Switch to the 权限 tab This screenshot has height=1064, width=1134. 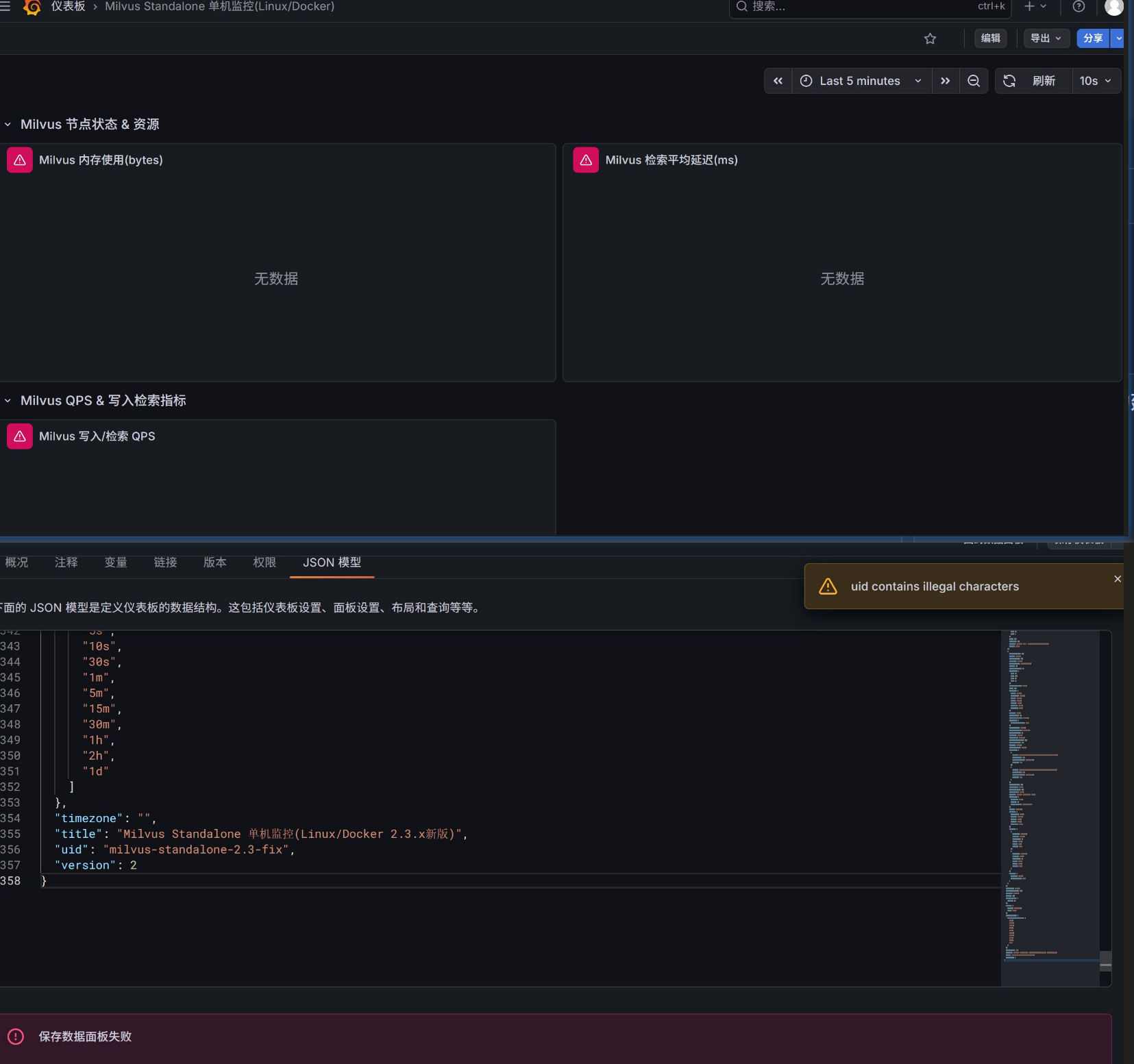coord(264,562)
